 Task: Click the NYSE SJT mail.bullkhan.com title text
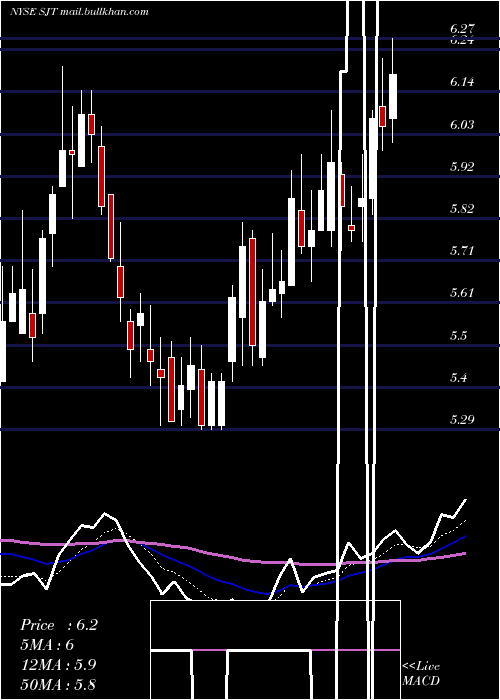pyautogui.click(x=79, y=12)
